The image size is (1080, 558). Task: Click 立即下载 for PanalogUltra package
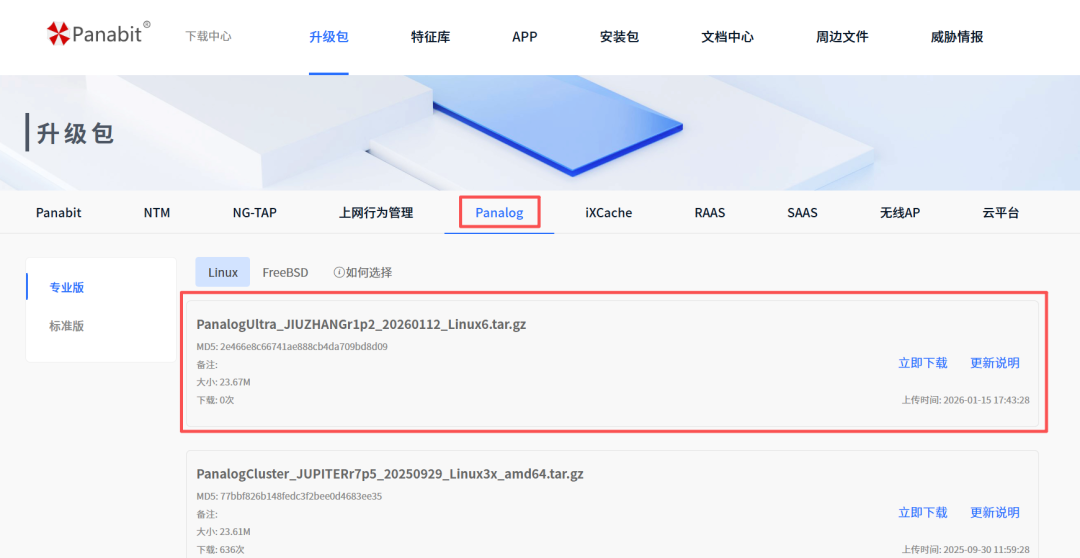pyautogui.click(x=922, y=363)
